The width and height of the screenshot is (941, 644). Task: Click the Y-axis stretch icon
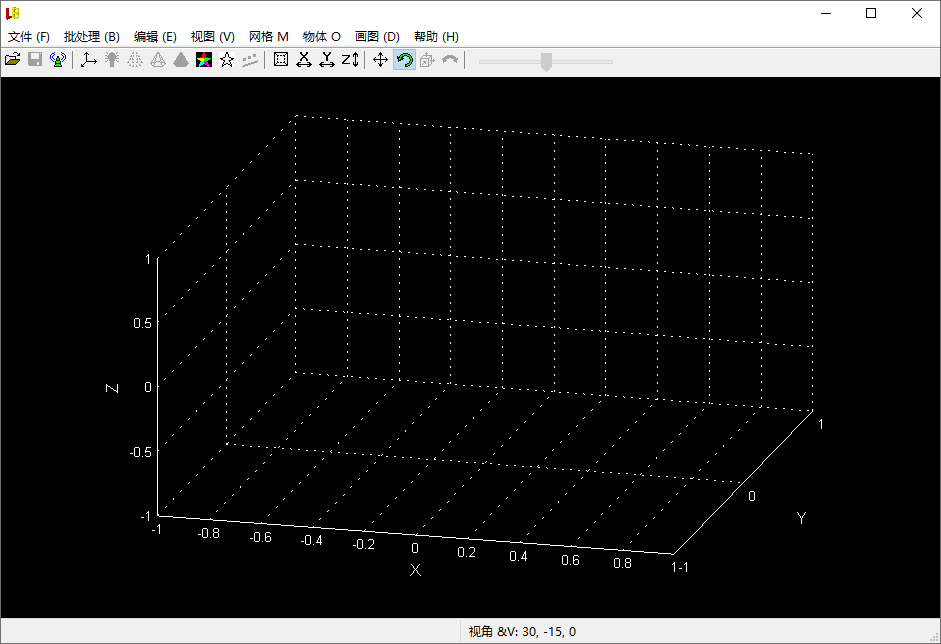(327, 59)
